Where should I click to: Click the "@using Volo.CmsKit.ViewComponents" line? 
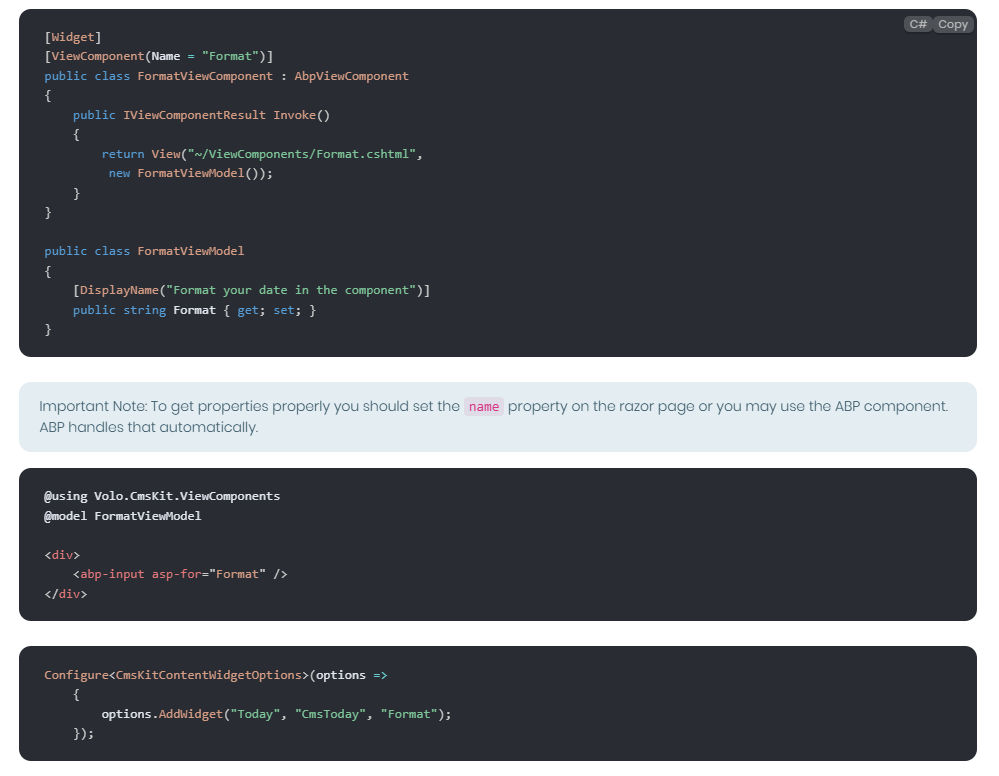[162, 496]
